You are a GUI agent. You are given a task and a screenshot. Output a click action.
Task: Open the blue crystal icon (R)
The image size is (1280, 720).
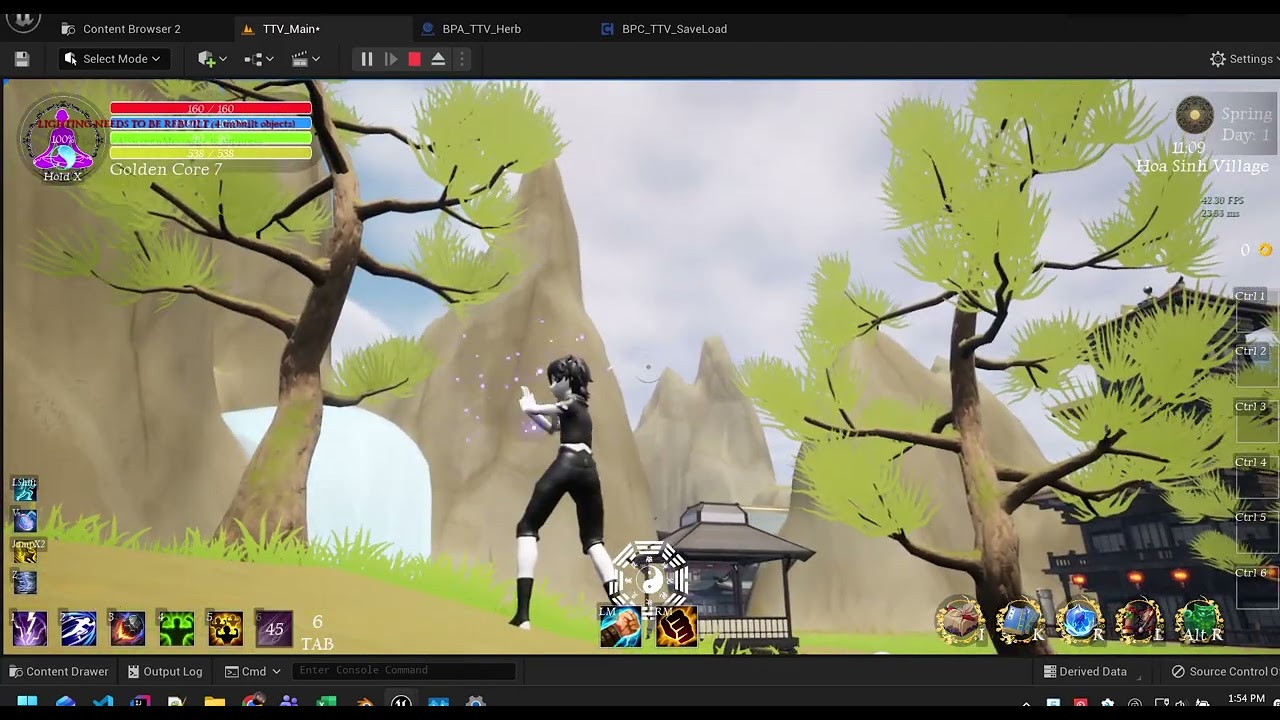(1080, 621)
